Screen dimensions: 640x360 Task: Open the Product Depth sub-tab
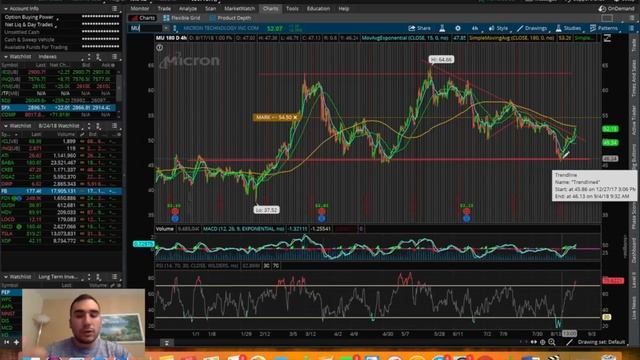[x=230, y=18]
